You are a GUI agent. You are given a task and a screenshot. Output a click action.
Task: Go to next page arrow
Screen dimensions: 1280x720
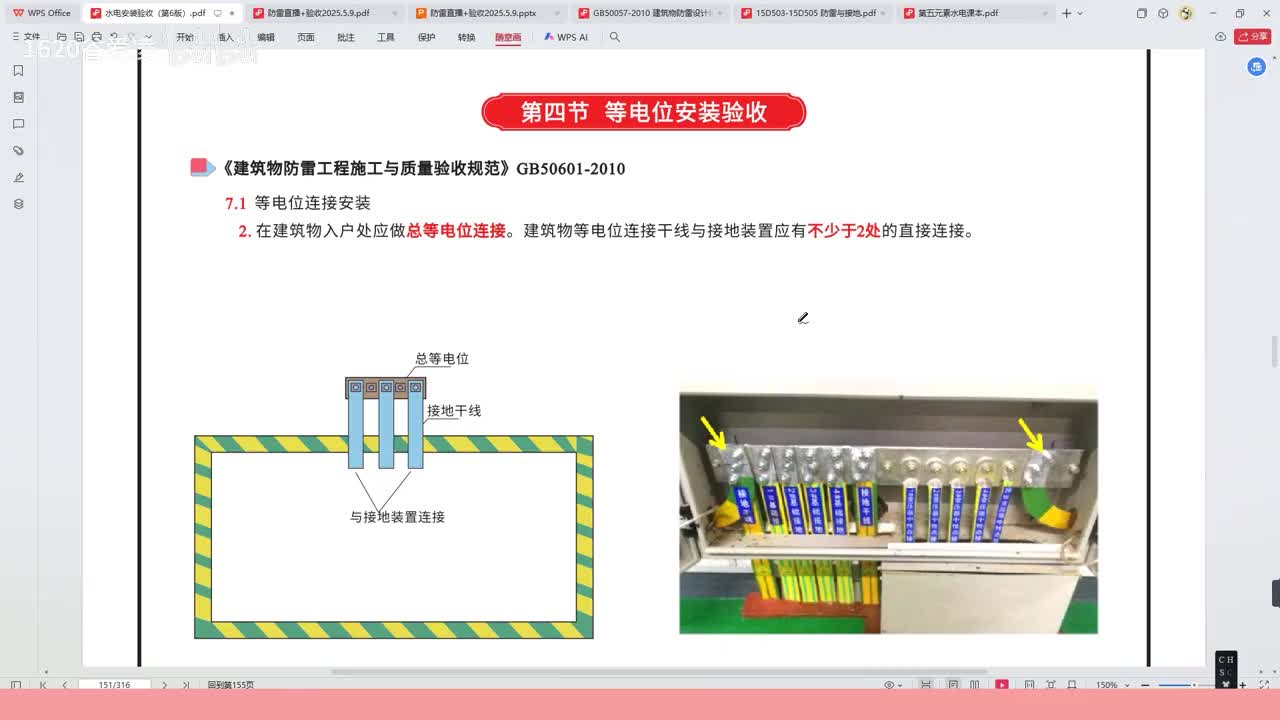(x=164, y=685)
